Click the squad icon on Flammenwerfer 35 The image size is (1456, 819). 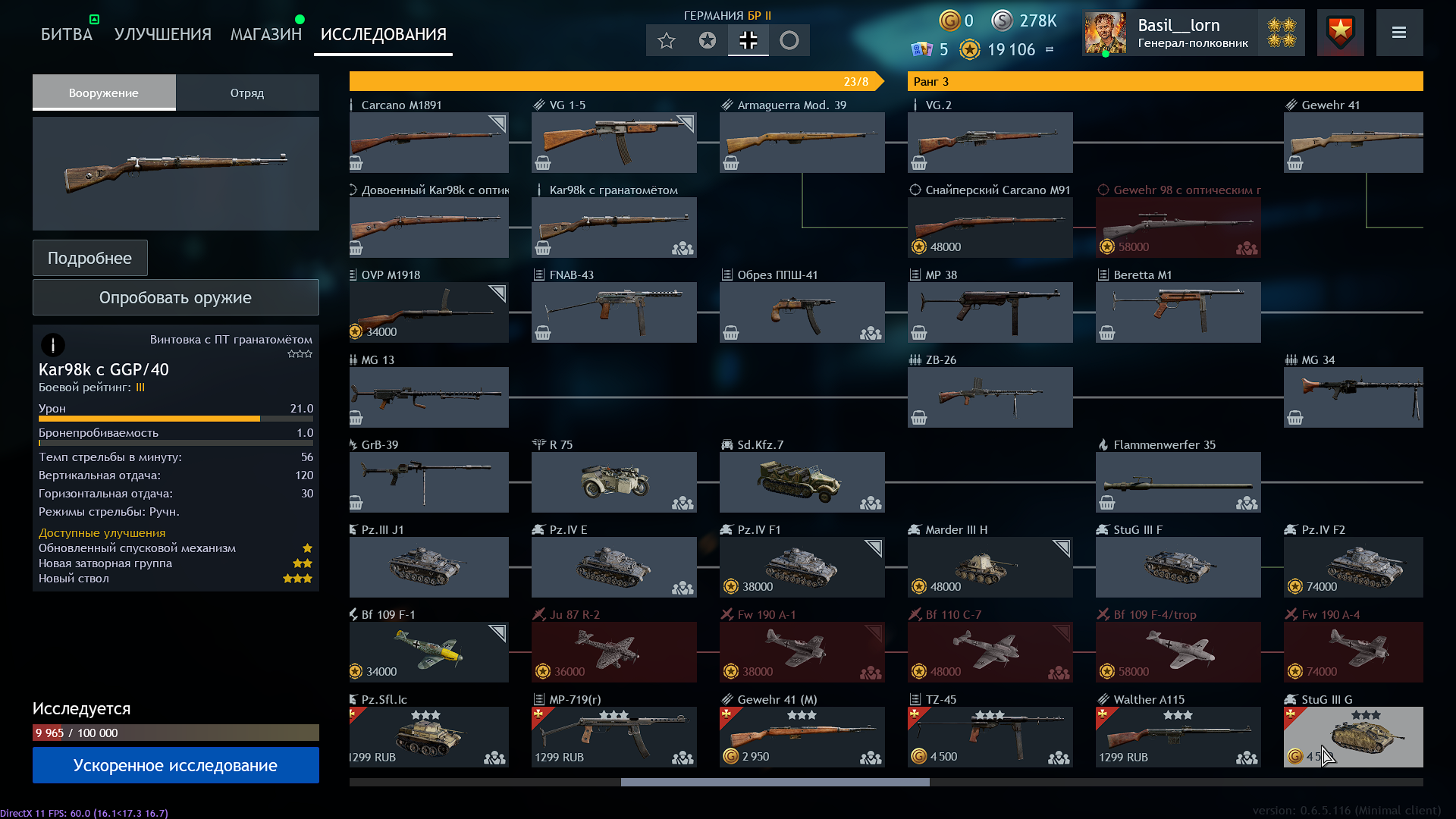[x=1247, y=503]
